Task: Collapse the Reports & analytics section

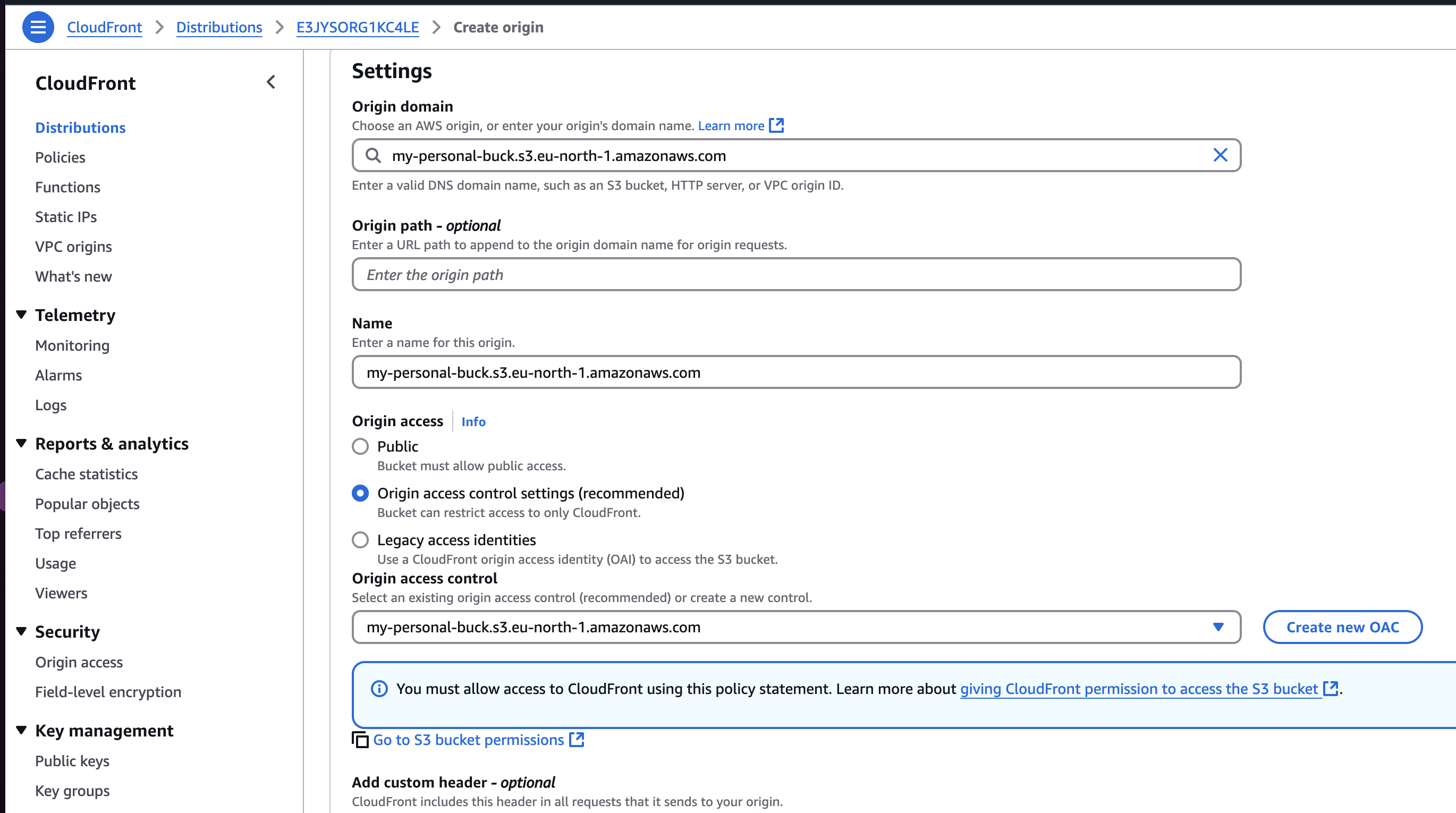Action: click(21, 443)
